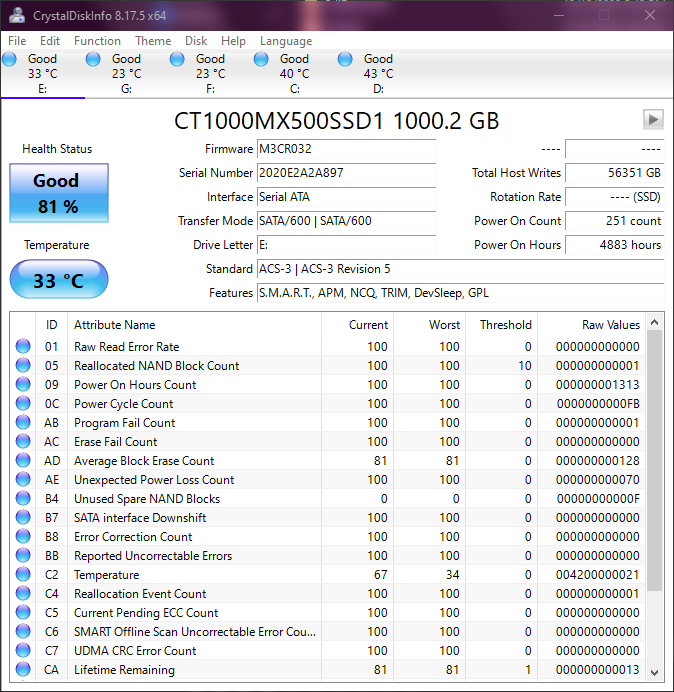Click the Good 81 % health status button
Screen dimensions: 674x692
(59, 193)
